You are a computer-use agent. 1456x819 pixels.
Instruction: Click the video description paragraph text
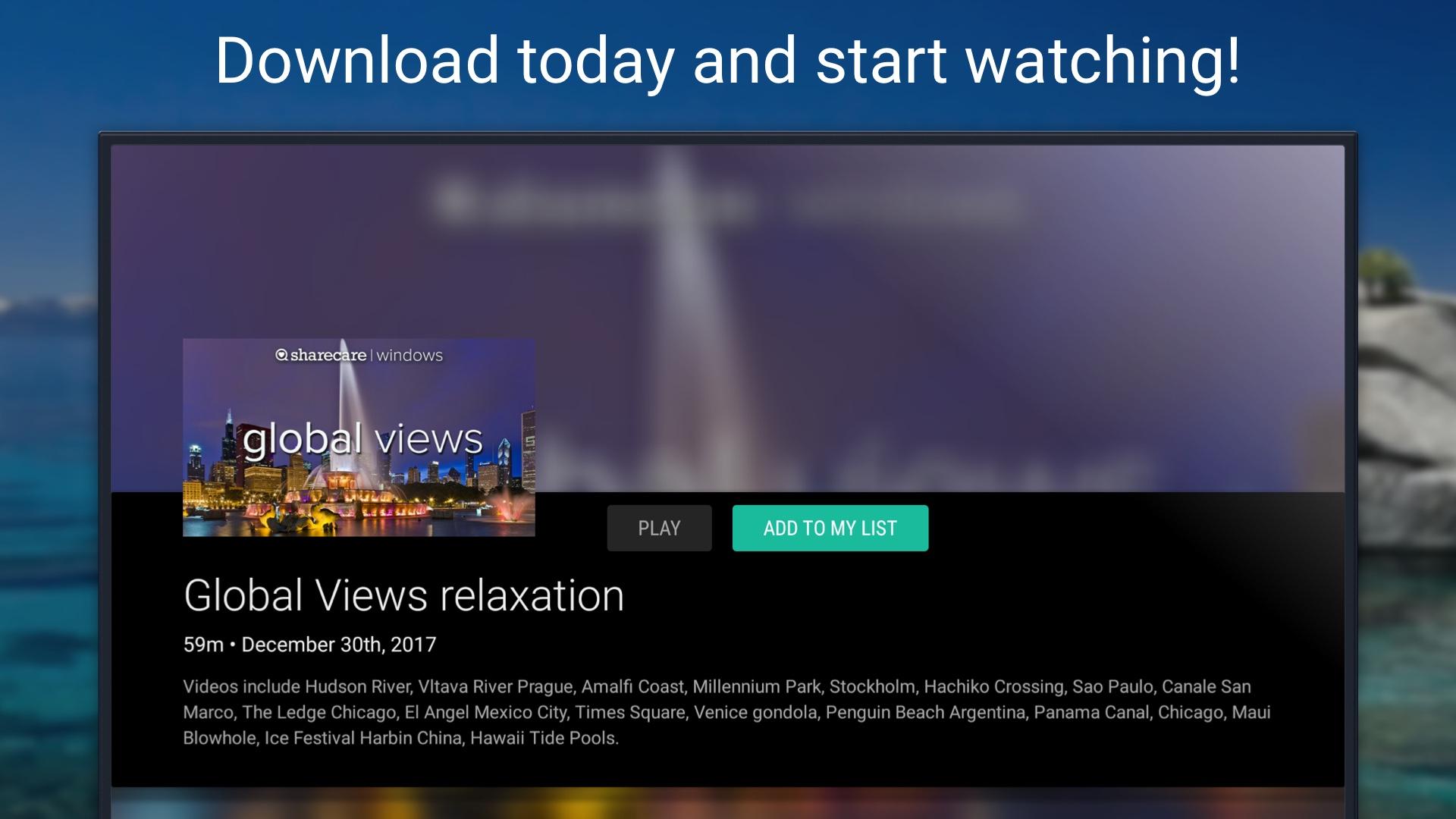[726, 711]
